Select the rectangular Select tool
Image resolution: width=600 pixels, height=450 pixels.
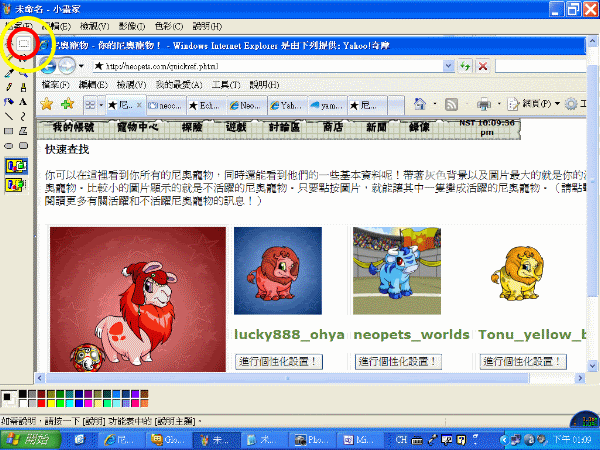23,43
